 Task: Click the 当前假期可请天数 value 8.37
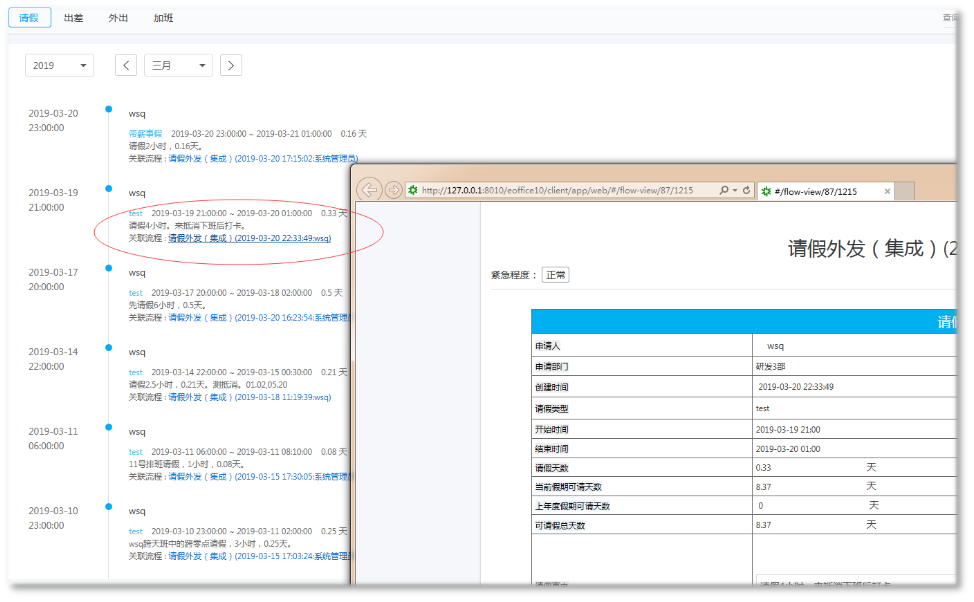click(x=763, y=487)
